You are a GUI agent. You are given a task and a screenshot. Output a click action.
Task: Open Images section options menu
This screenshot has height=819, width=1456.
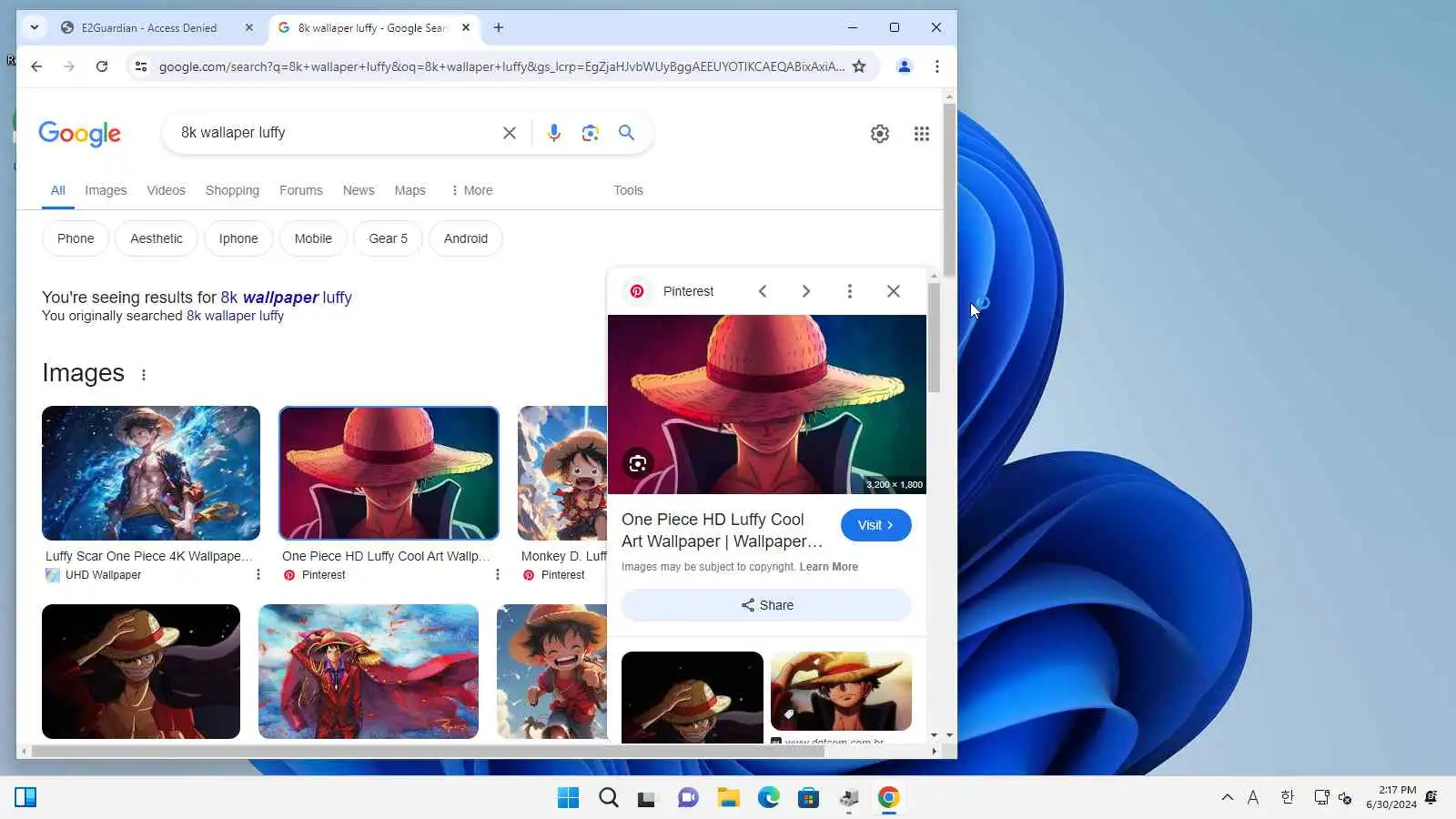point(144,374)
